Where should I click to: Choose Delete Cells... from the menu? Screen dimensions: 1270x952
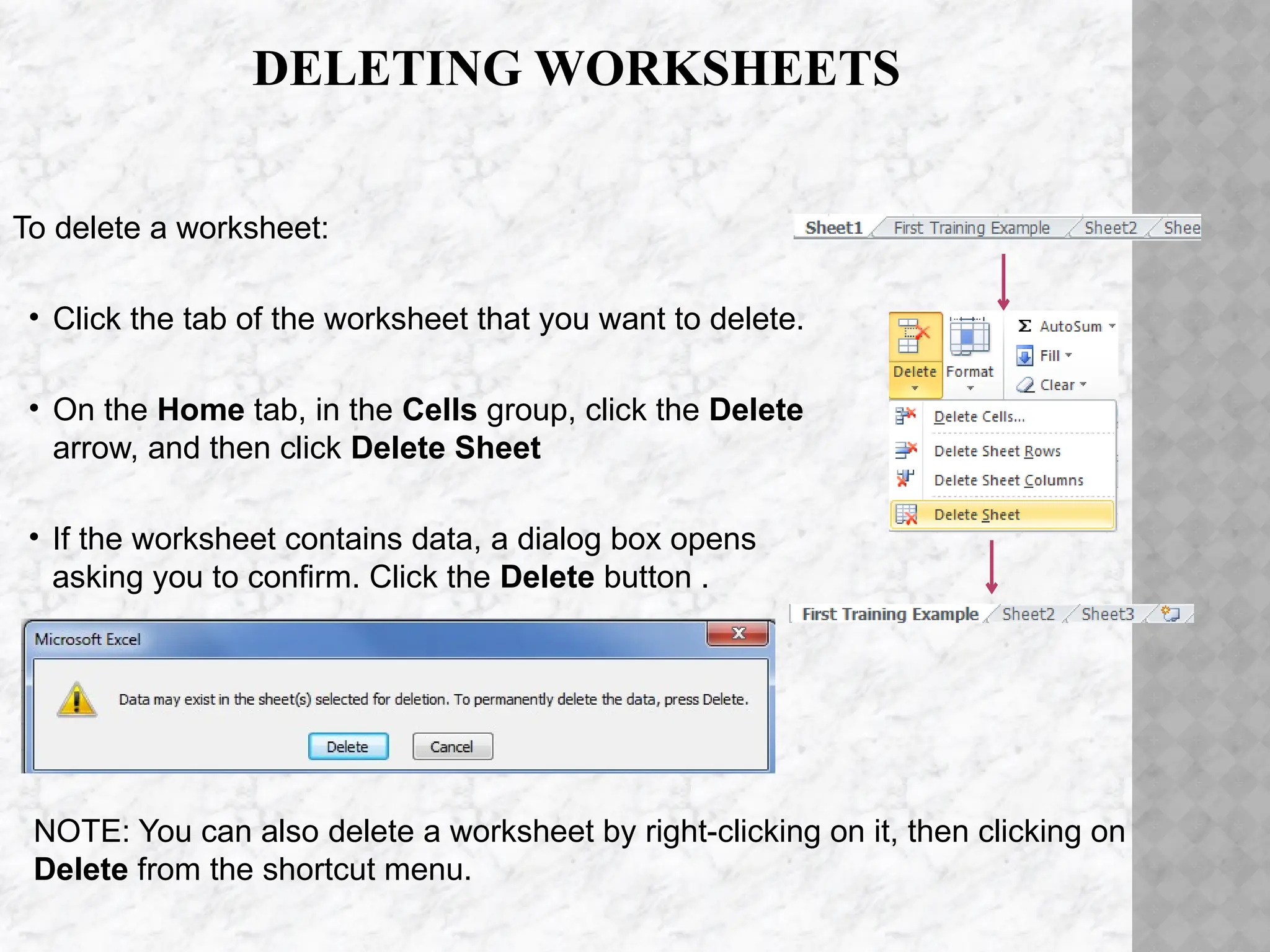[x=1003, y=416]
